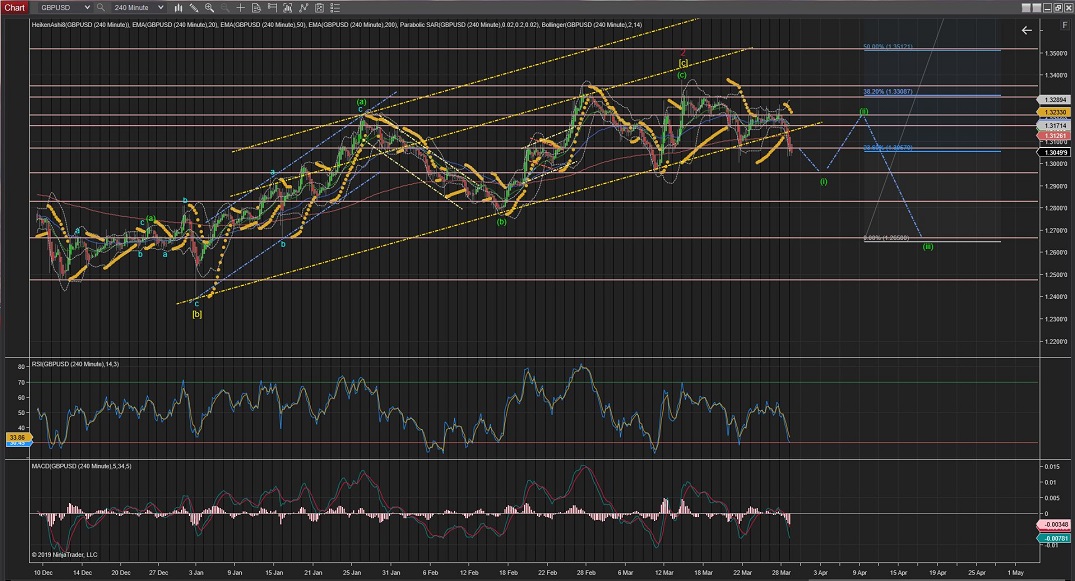Click the instrument search magnifier icon

pos(101,8)
